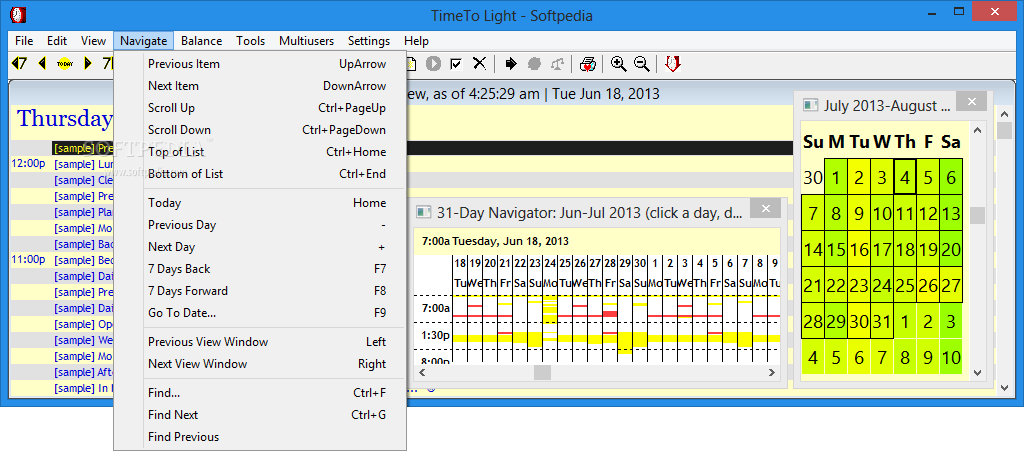The height and width of the screenshot is (451, 1024).
Task: Click the Navigator horizontal scrollbar thumb
Action: (x=543, y=373)
